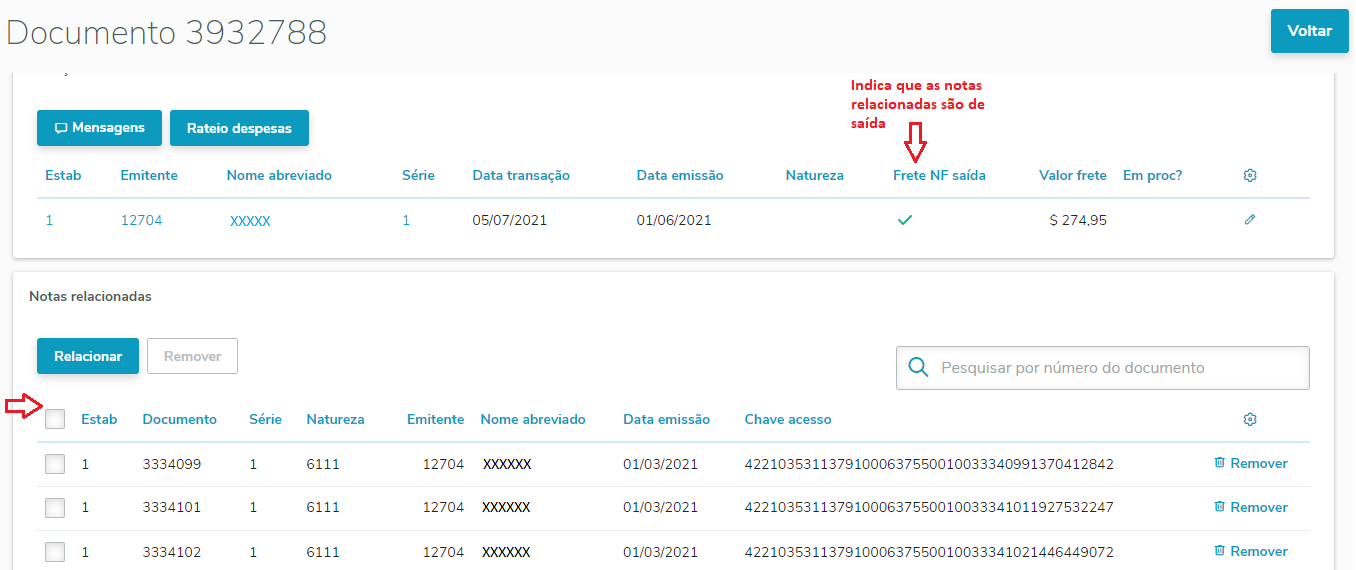Click Documento 3932788 page title
This screenshot has width=1356, height=570.
click(166, 32)
